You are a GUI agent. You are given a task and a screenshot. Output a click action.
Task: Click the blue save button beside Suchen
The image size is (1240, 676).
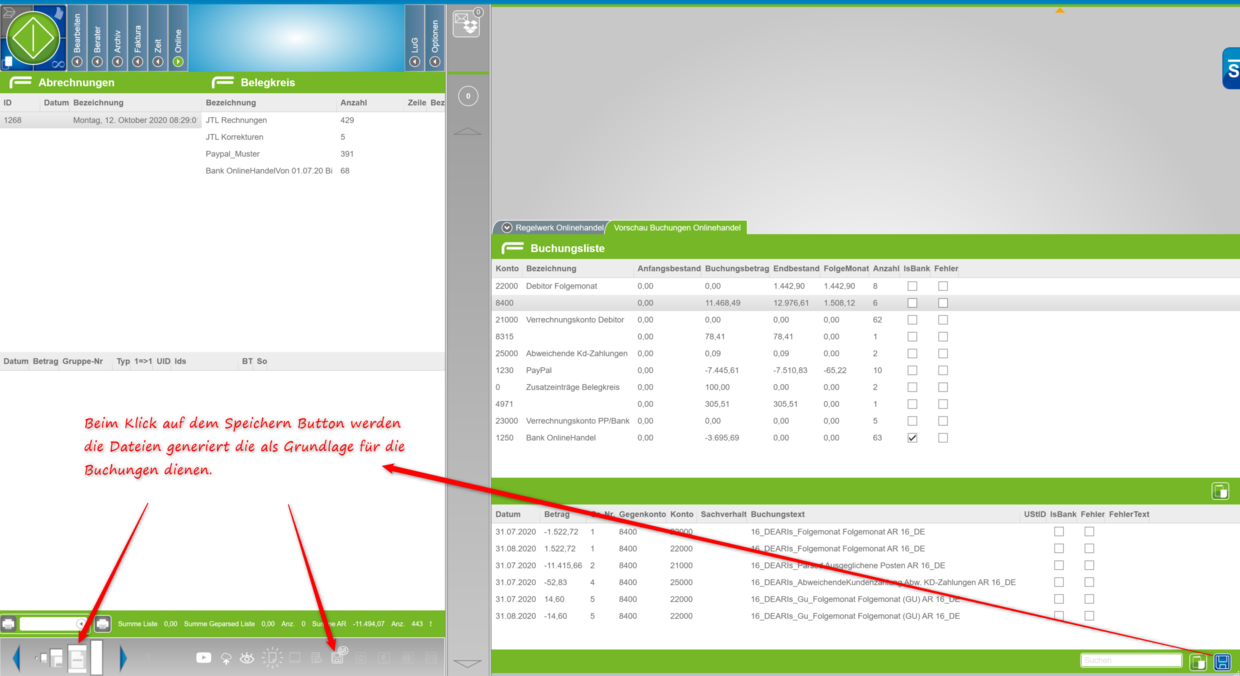(1222, 662)
